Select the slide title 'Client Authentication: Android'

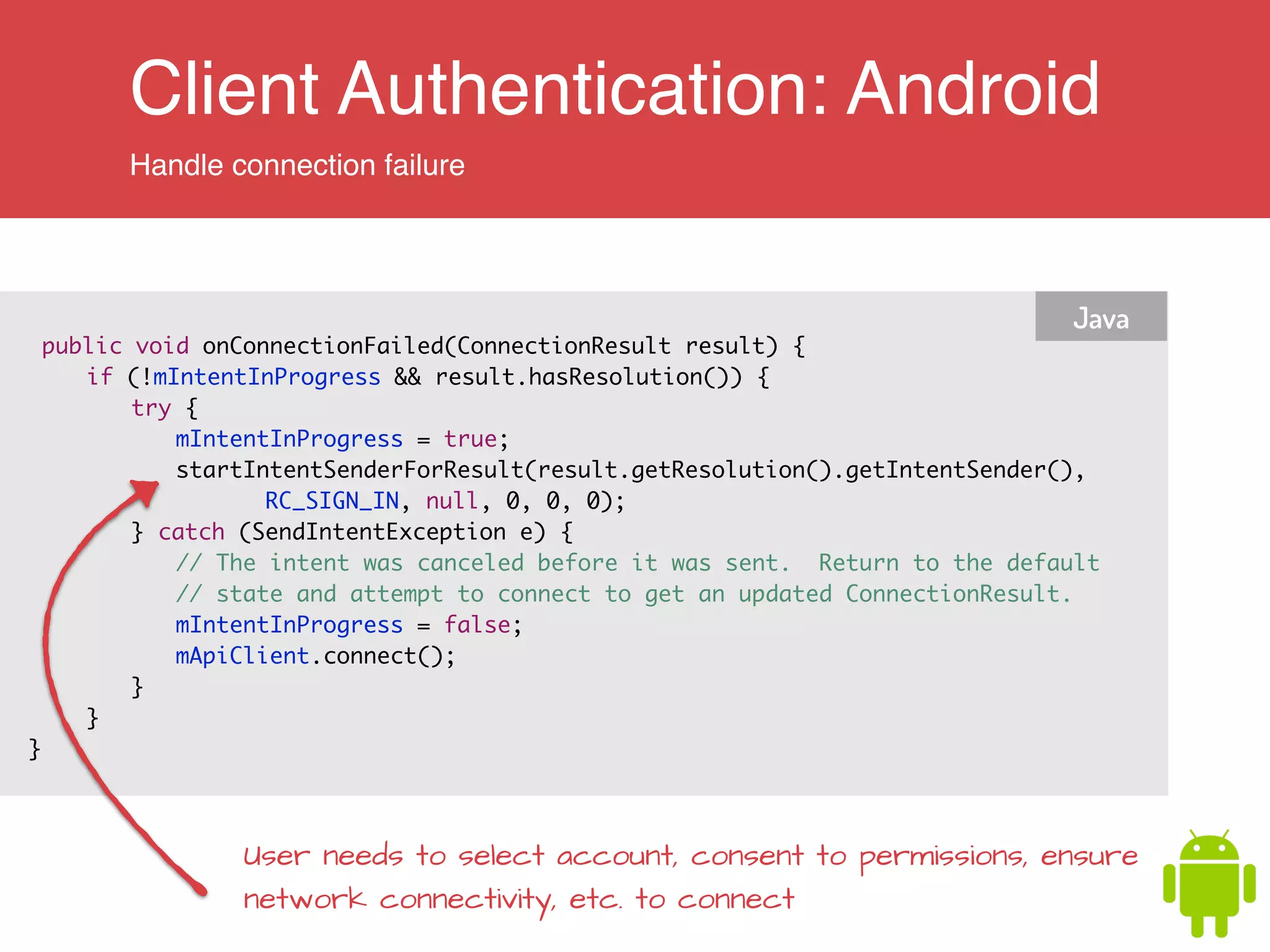(x=615, y=88)
